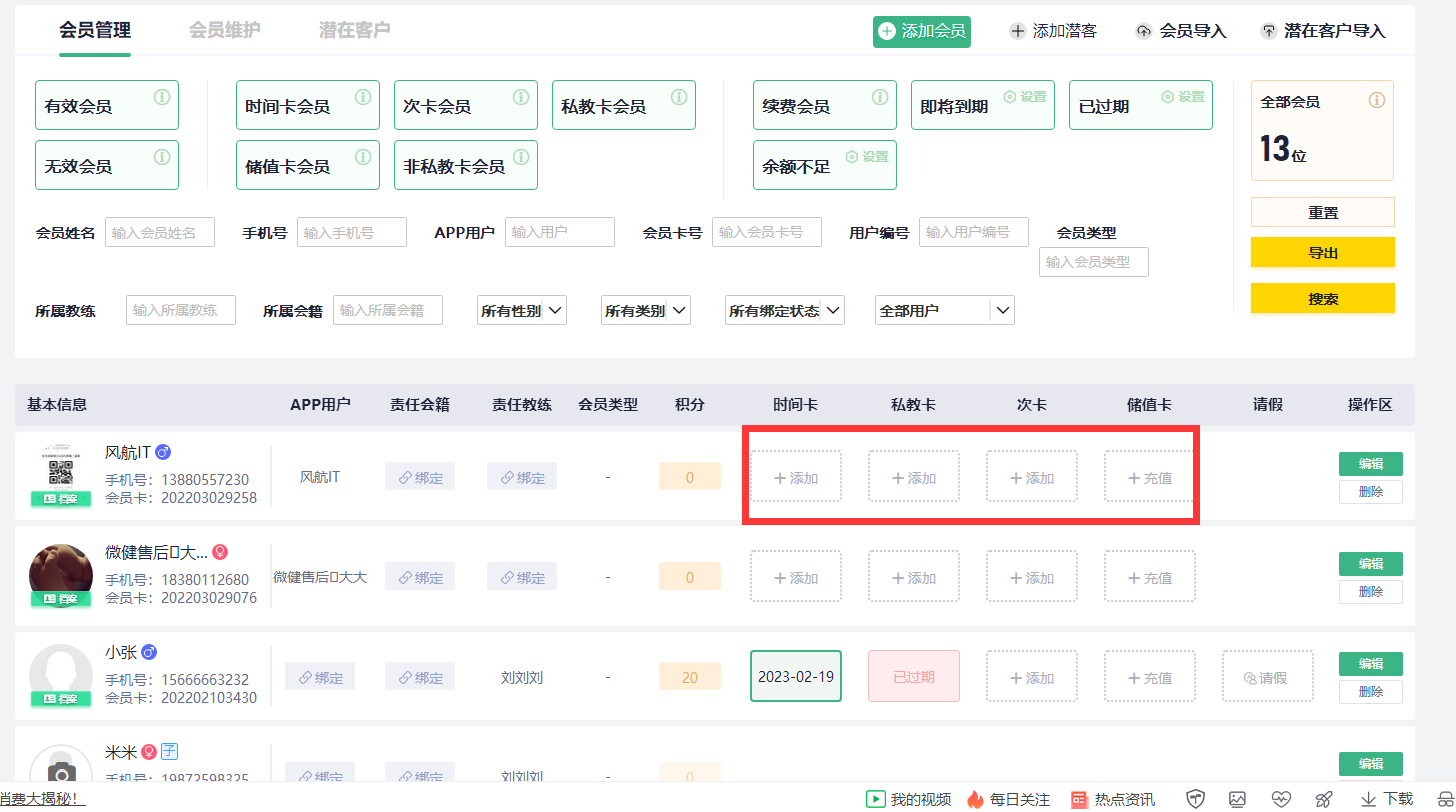Open 热点资讯 in the bottom bar
This screenshot has width=1456, height=812.
(1113, 799)
